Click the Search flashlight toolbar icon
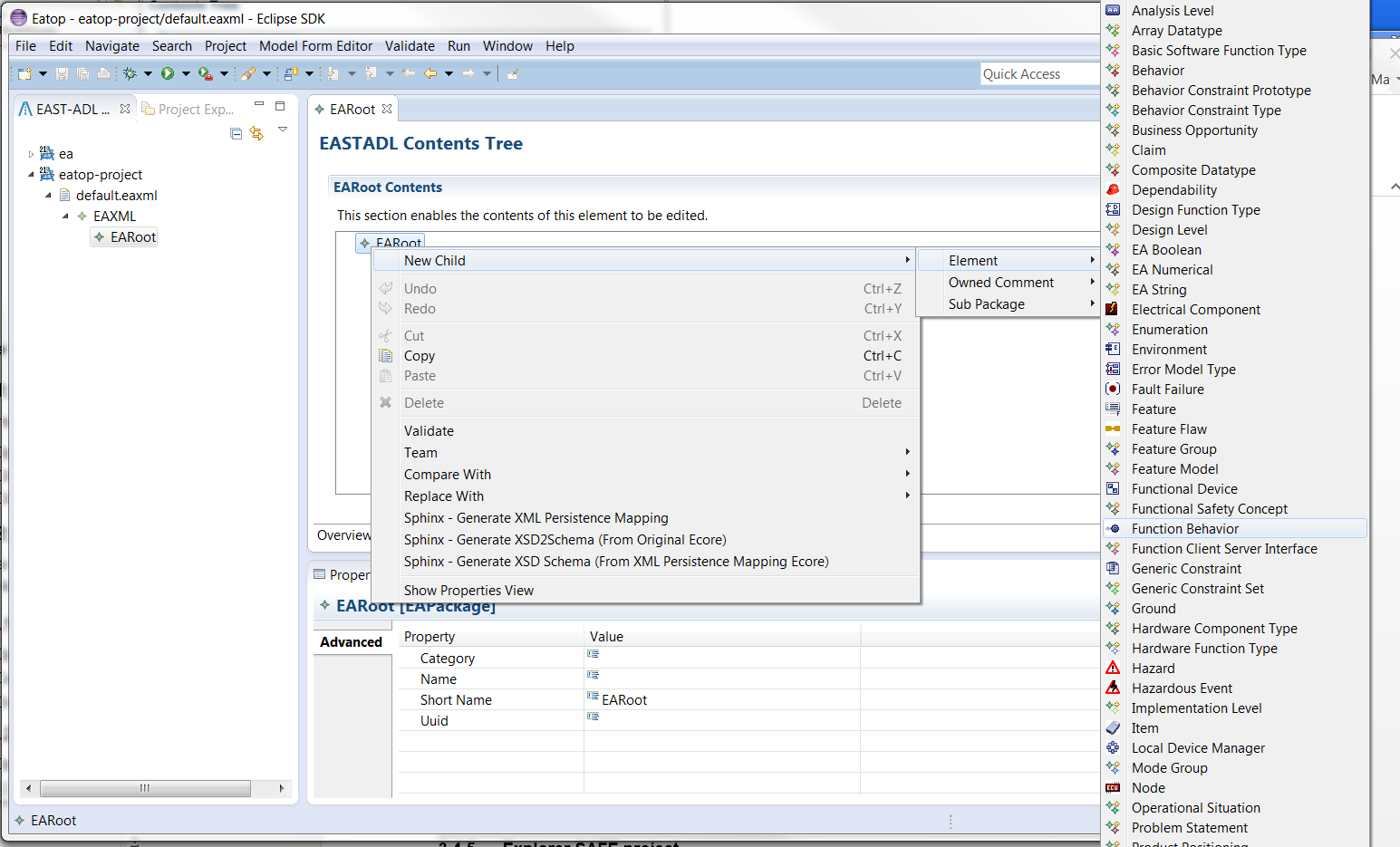 (248, 73)
